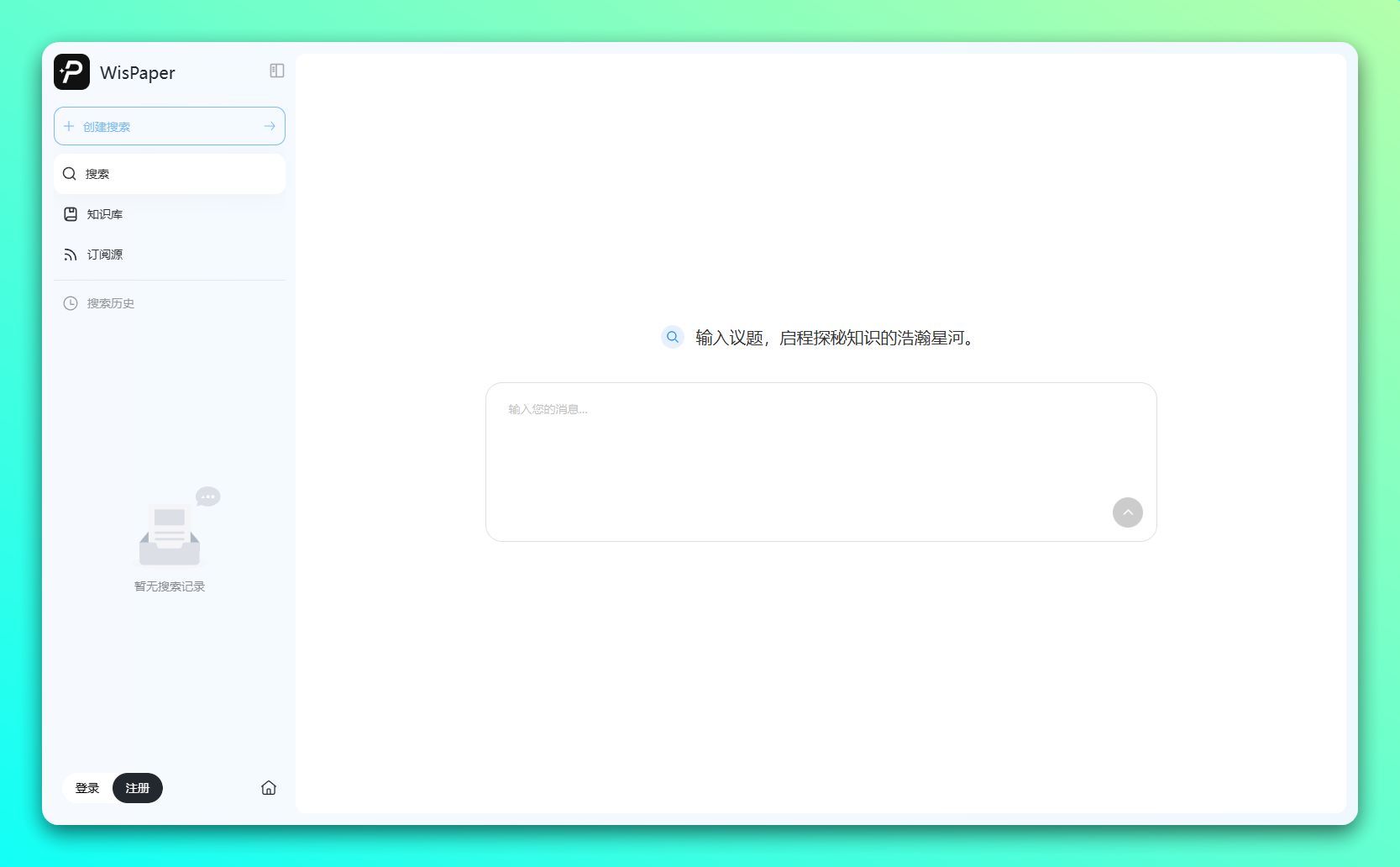
Task: Click the blue search icon beside heading
Action: (673, 337)
